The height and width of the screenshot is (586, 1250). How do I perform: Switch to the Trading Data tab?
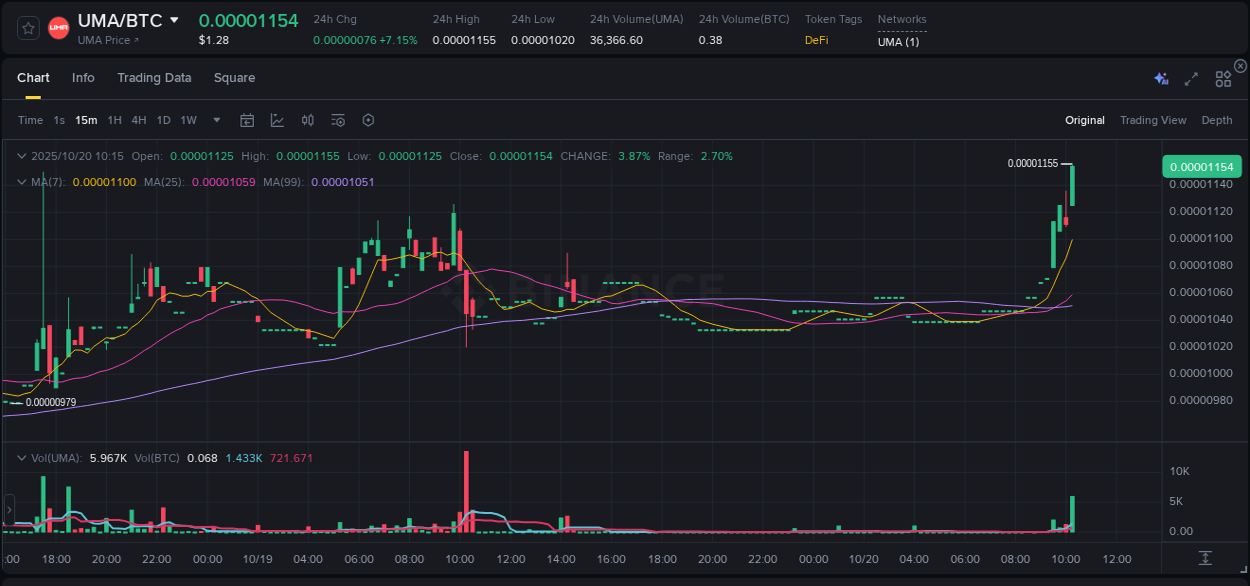pyautogui.click(x=154, y=78)
